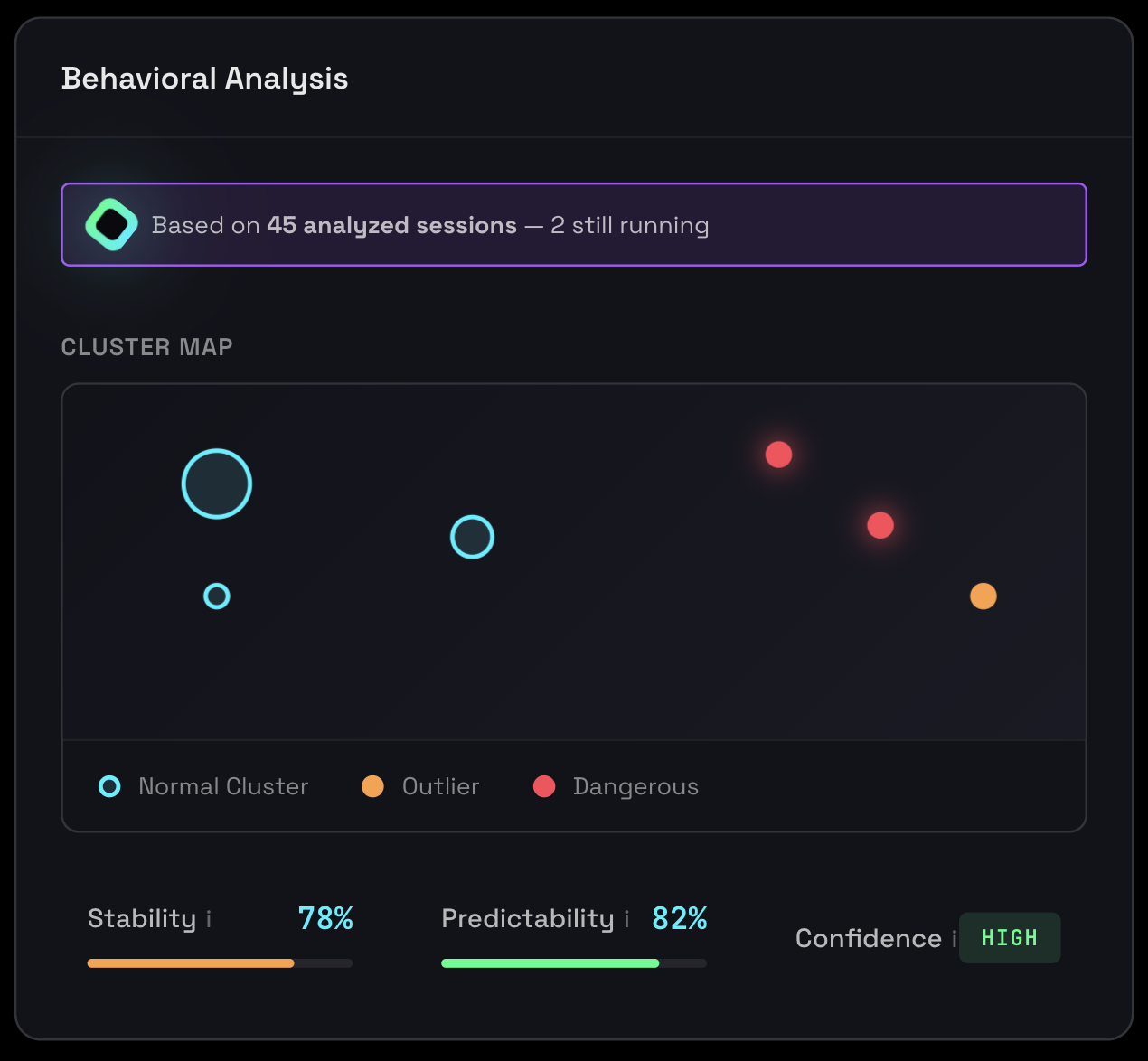This screenshot has height=1061, width=1148.
Task: Select the largest normal cluster circle
Action: (216, 484)
